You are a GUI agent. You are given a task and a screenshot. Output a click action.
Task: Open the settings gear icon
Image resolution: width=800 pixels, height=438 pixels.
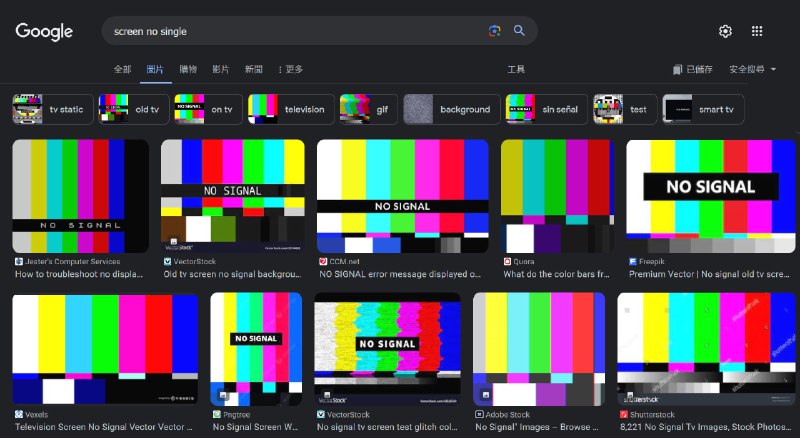pyautogui.click(x=725, y=31)
